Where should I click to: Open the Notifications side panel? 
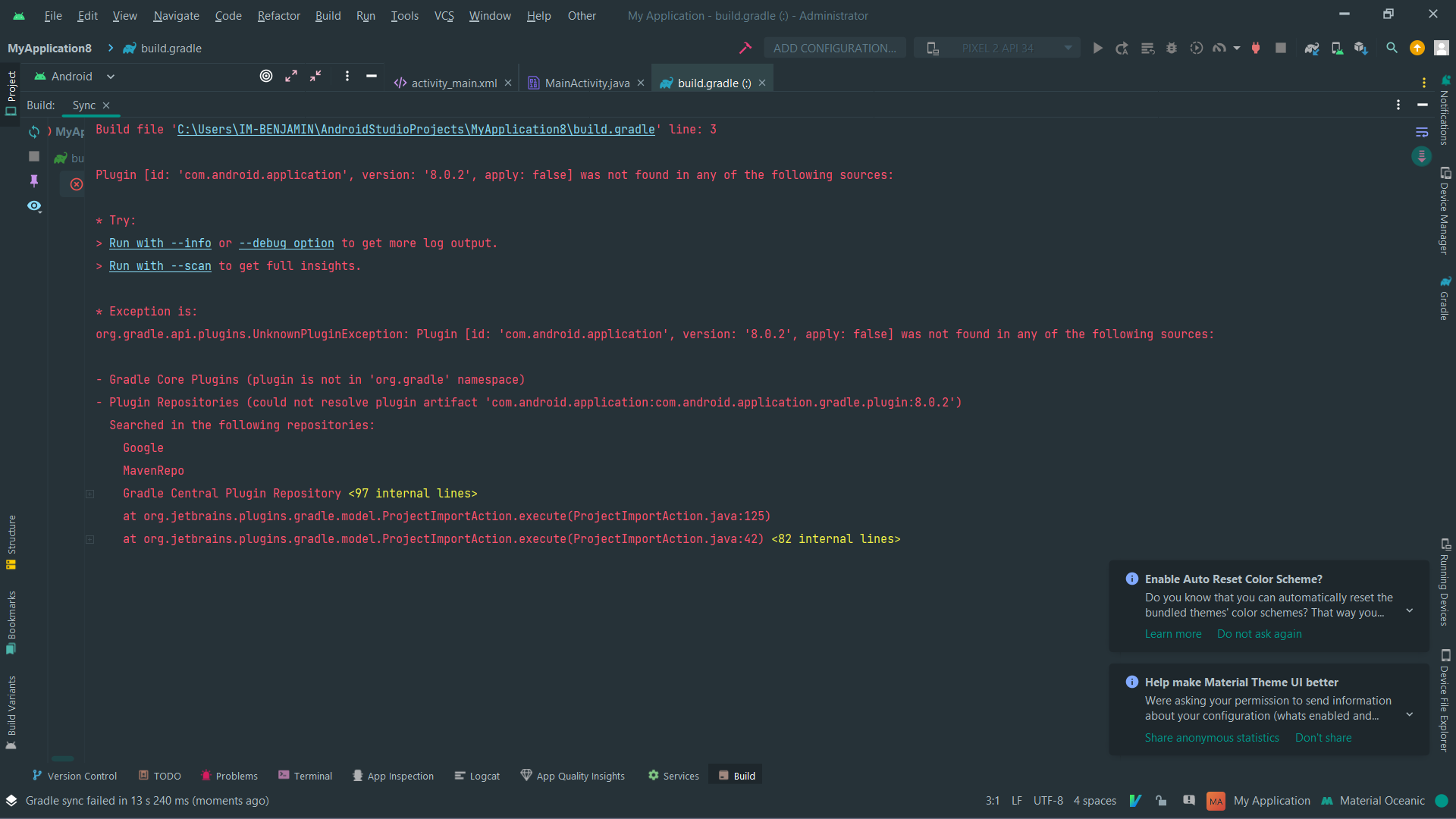click(1445, 110)
